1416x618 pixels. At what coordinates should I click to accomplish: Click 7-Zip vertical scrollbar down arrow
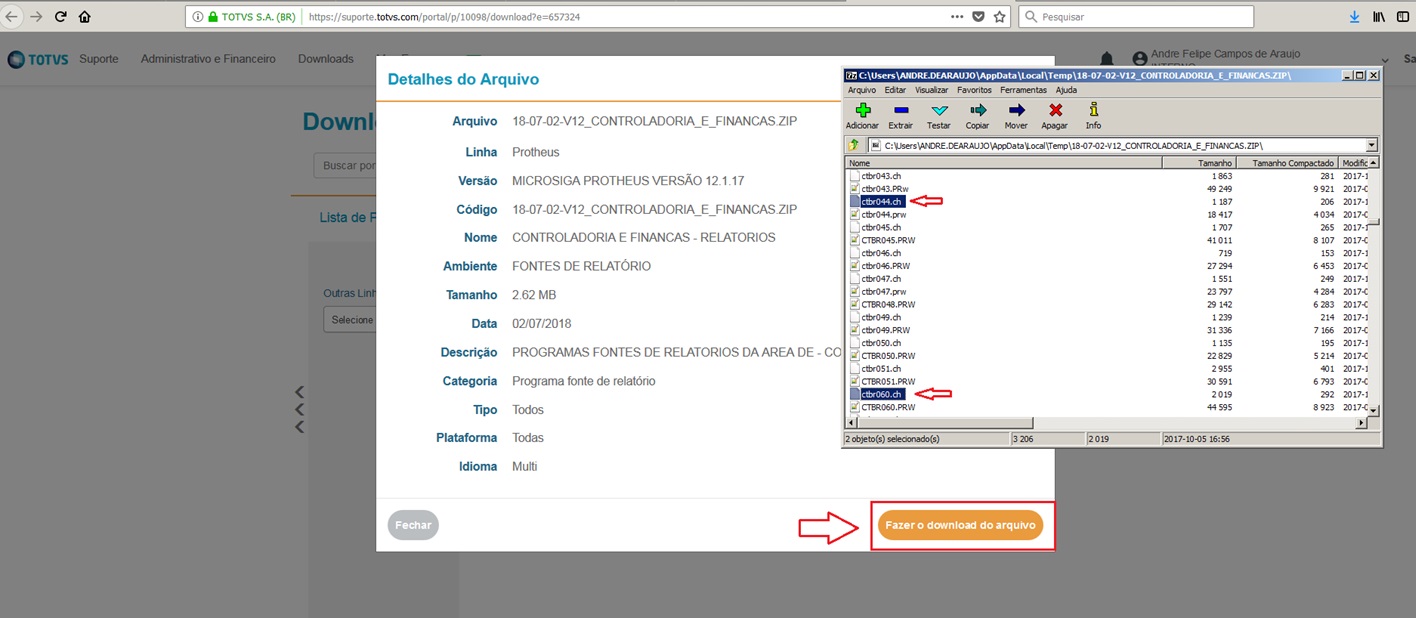point(1373,411)
